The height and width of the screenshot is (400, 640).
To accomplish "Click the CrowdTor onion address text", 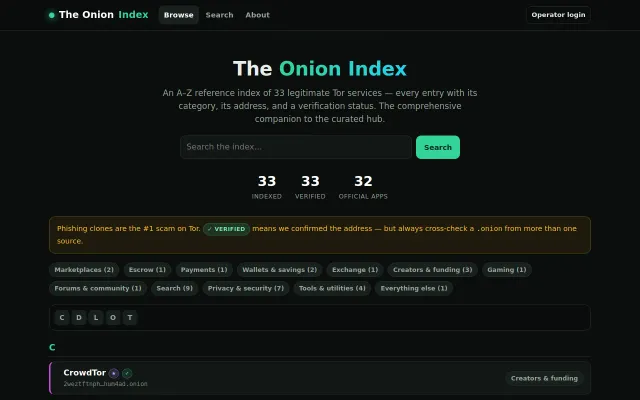I will click(105, 384).
